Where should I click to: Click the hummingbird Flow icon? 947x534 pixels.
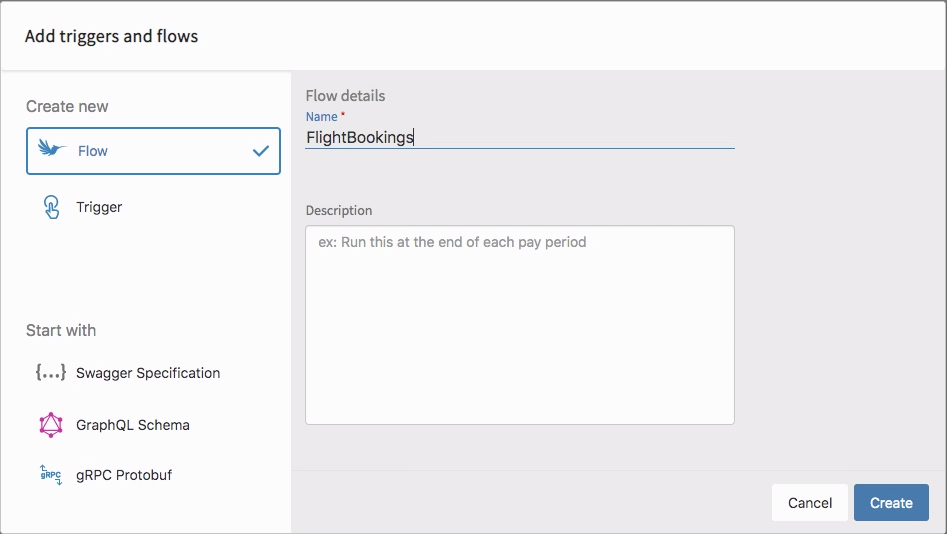(x=52, y=148)
